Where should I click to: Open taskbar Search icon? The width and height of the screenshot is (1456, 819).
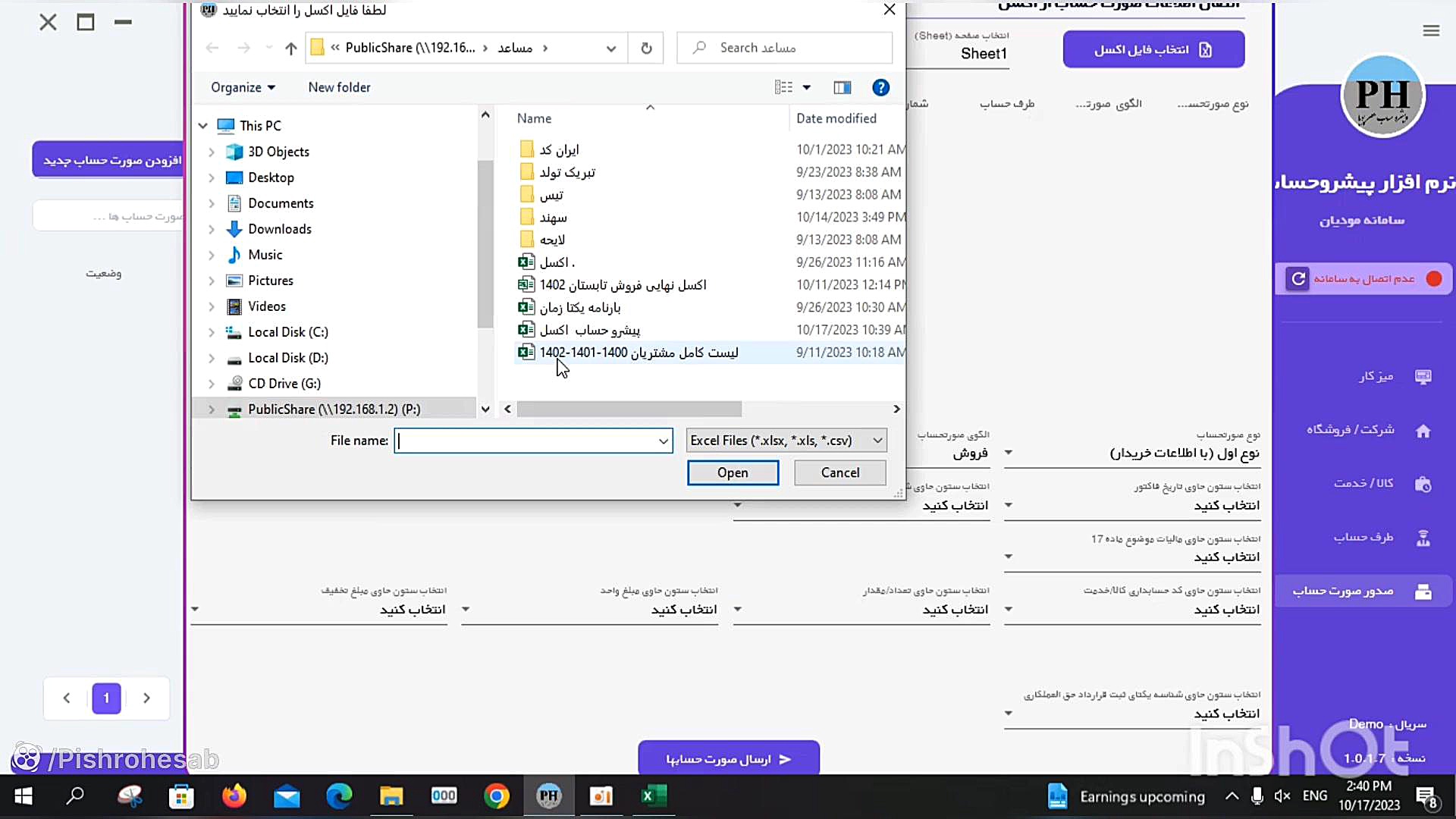pyautogui.click(x=75, y=796)
